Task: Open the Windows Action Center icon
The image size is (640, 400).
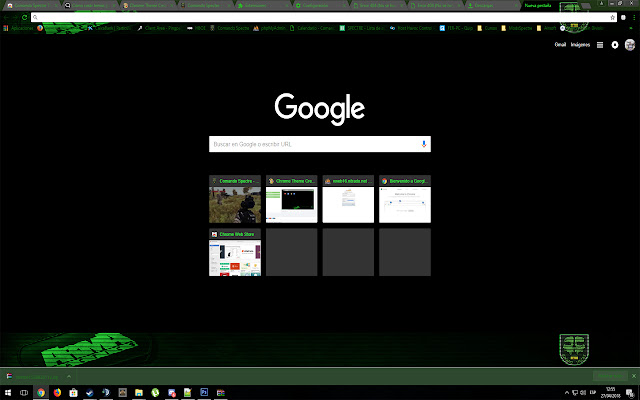Action: pyautogui.click(x=630, y=393)
